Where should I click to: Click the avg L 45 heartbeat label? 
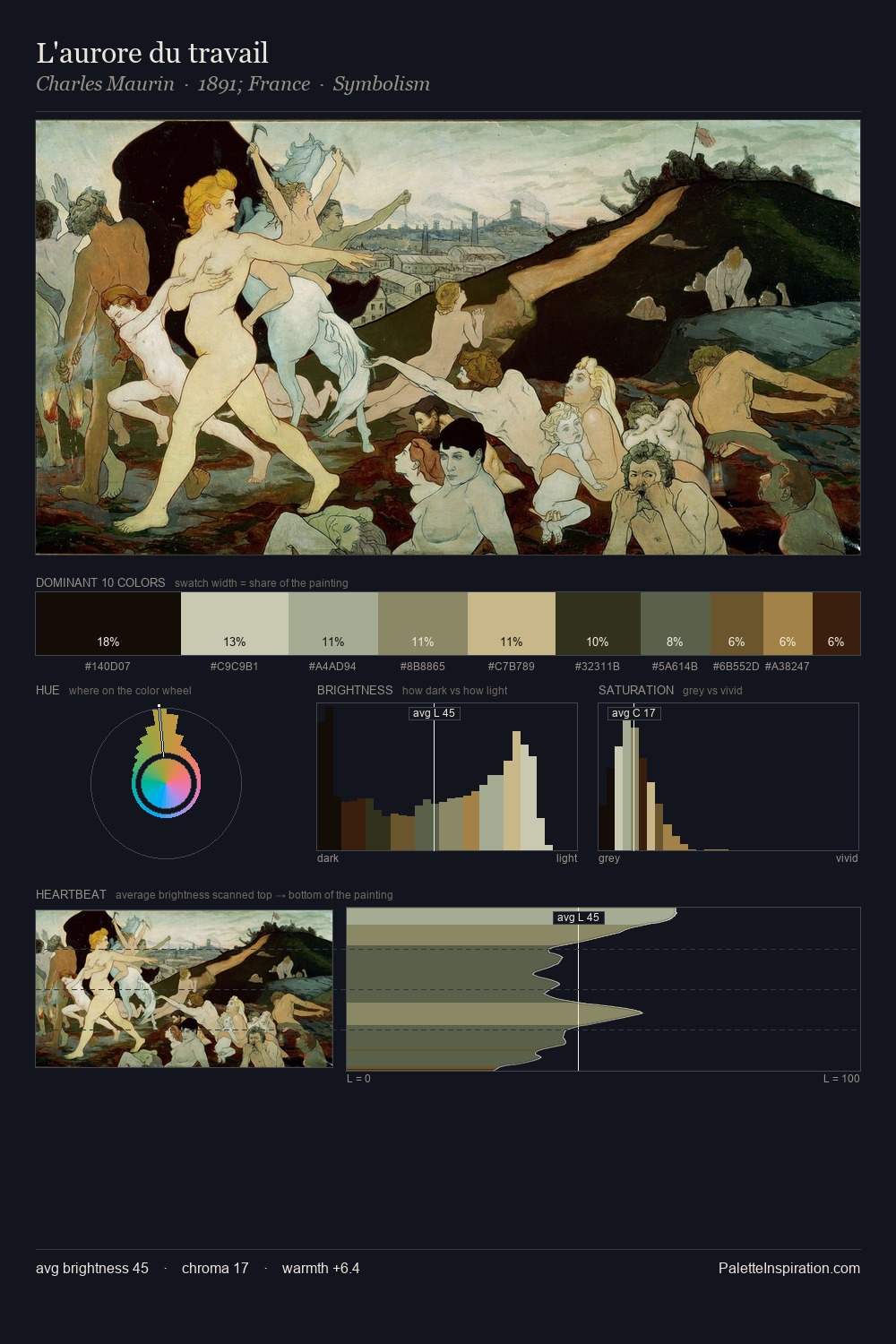pos(578,918)
